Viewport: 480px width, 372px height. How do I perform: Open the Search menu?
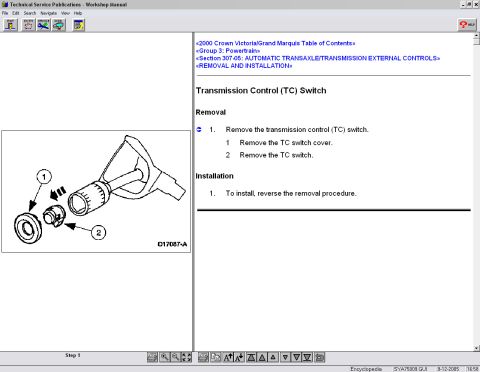pyautogui.click(x=30, y=13)
